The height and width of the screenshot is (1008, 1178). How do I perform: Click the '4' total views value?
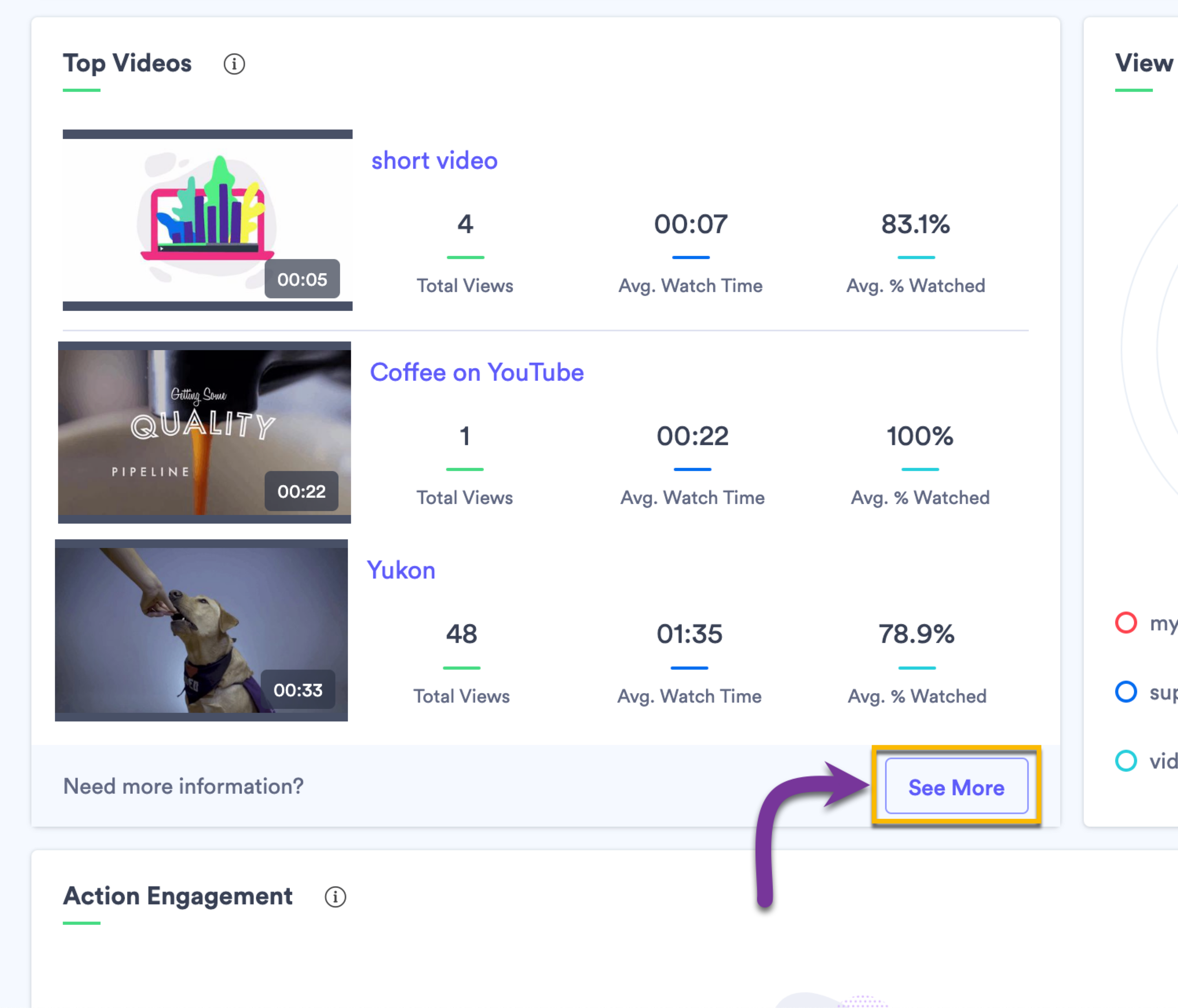click(465, 225)
